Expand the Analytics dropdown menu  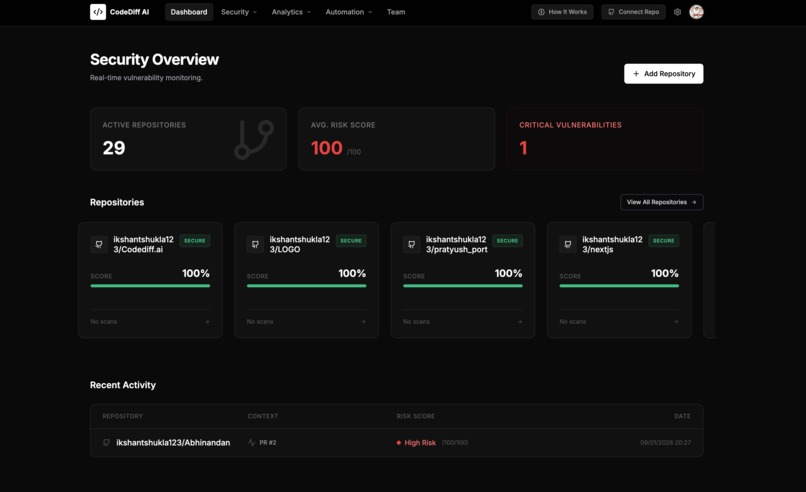point(291,12)
